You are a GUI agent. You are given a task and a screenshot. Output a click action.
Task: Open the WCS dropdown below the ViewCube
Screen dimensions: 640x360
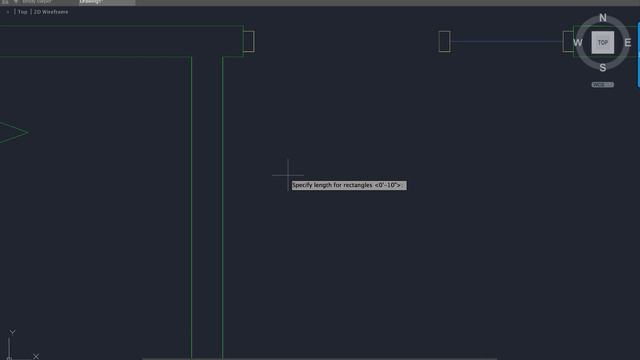(x=602, y=85)
